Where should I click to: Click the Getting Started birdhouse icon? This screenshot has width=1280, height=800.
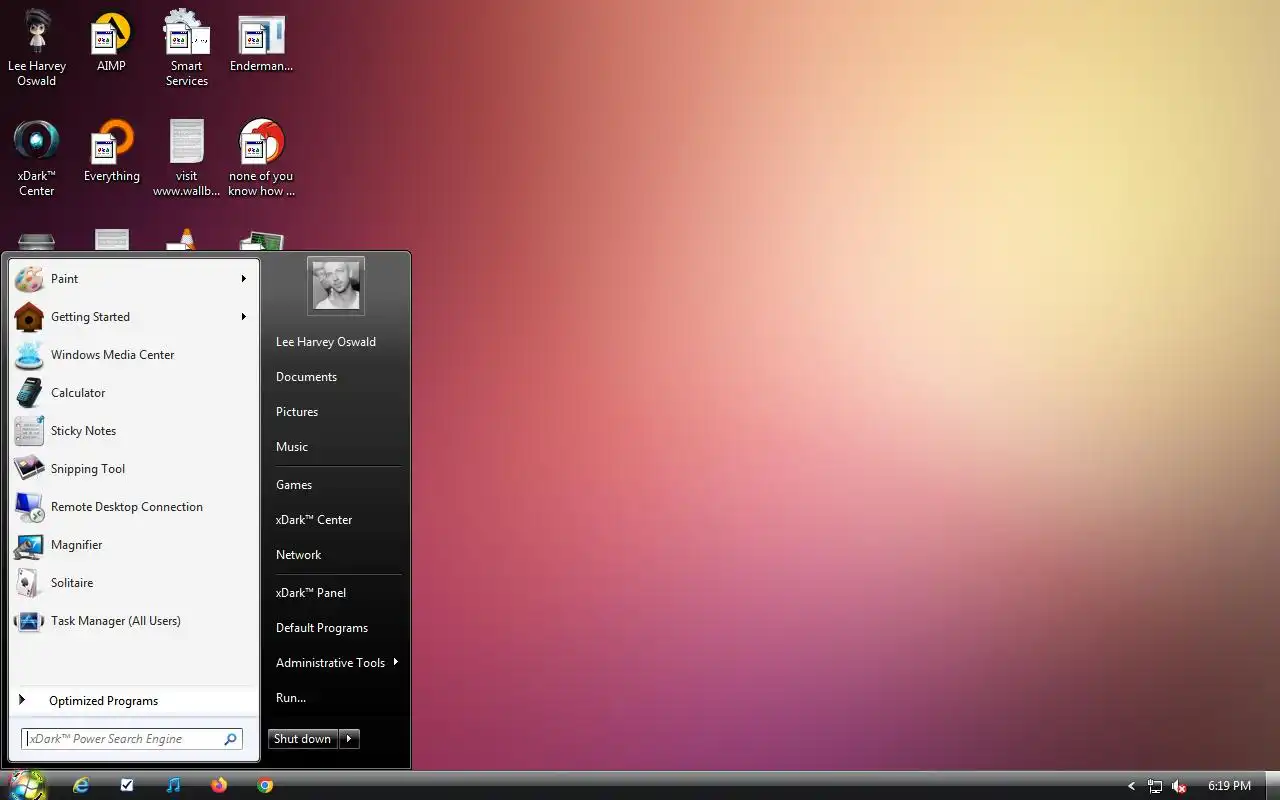[29, 317]
